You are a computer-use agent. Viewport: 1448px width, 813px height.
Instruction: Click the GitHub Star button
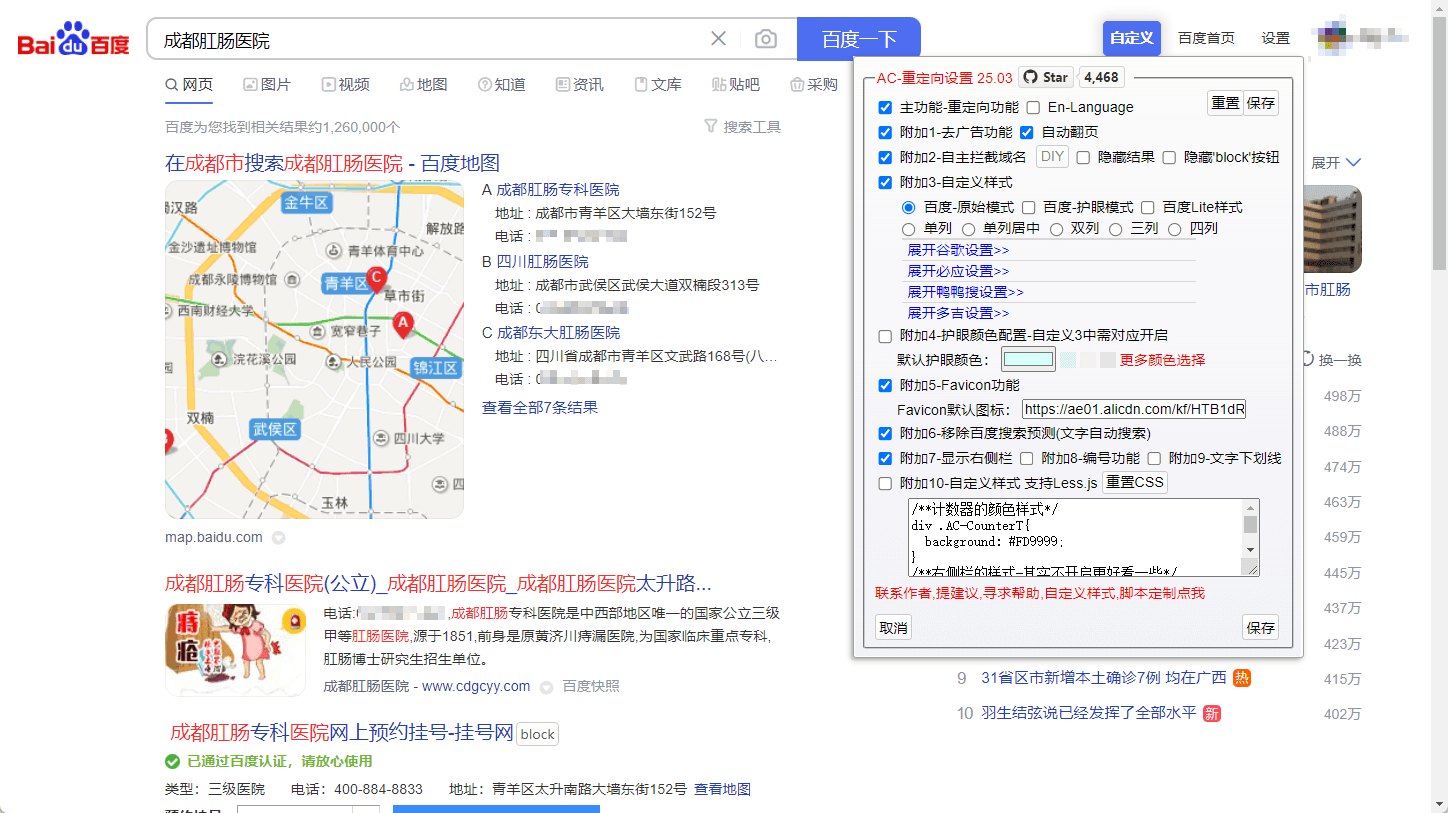pyautogui.click(x=1046, y=77)
